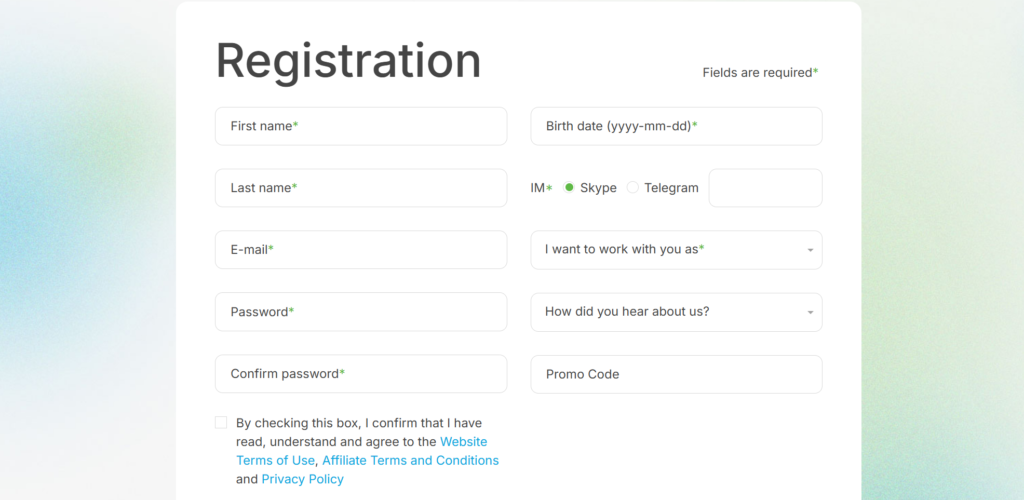Open the 'I want to work with you as' dropdown
This screenshot has width=1024, height=500.
pos(676,249)
